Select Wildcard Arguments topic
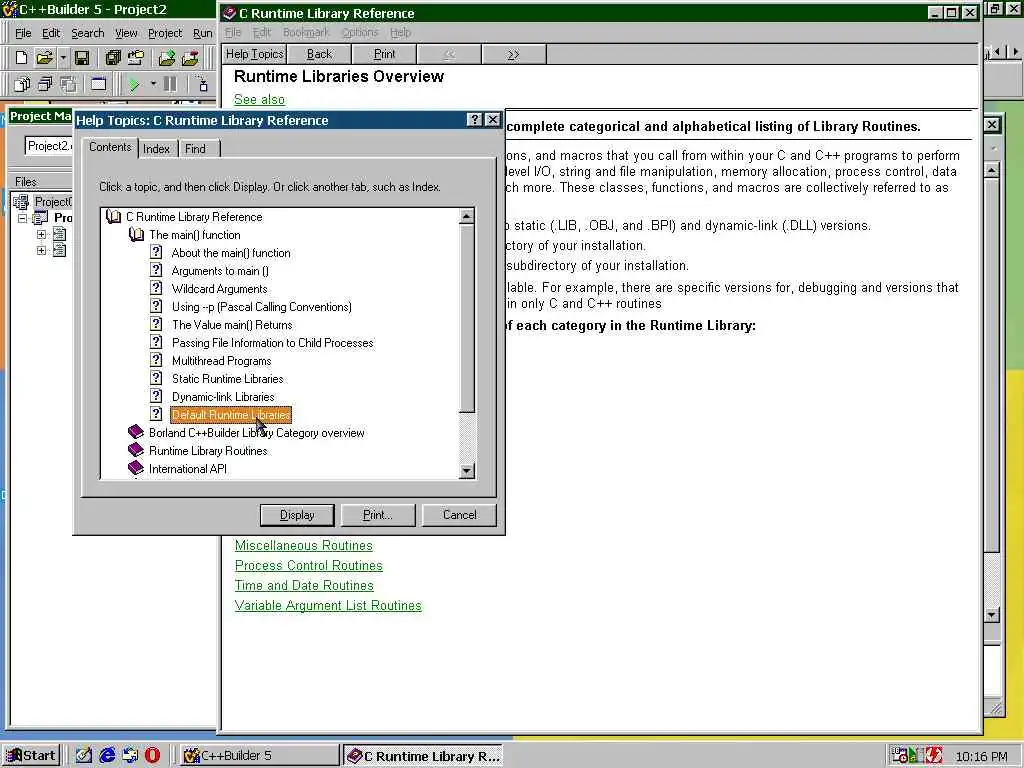This screenshot has width=1024, height=768. (x=219, y=289)
